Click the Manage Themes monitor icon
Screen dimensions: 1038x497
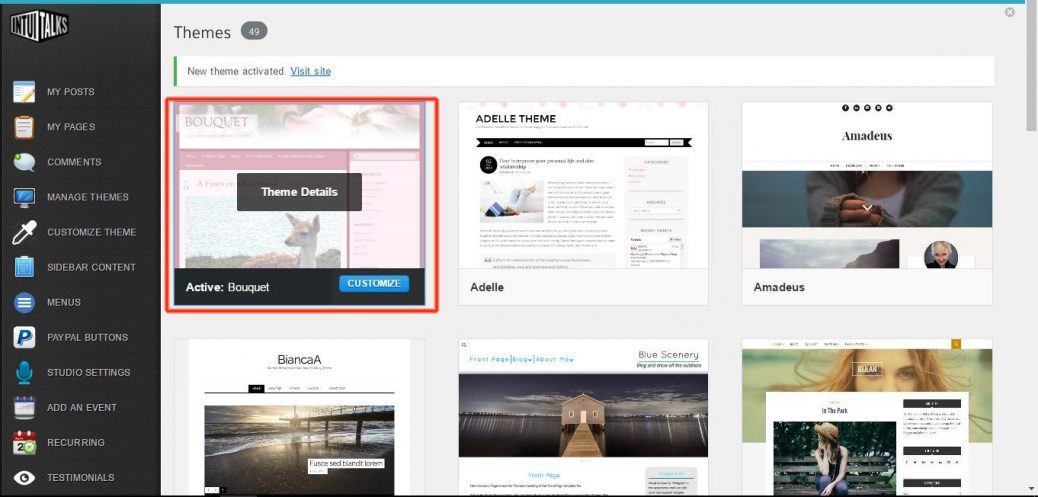coord(24,197)
